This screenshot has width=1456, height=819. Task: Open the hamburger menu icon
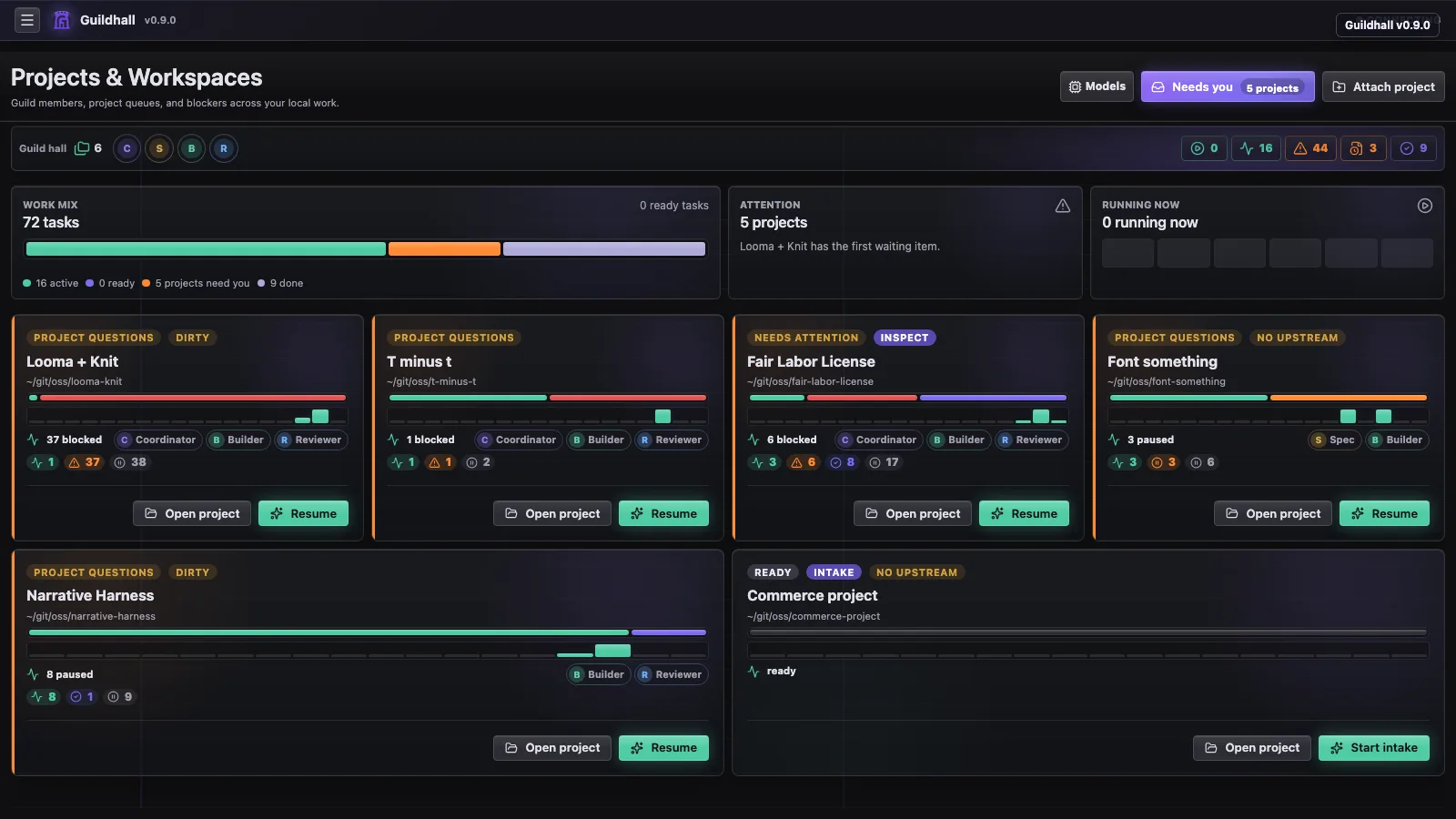click(27, 19)
